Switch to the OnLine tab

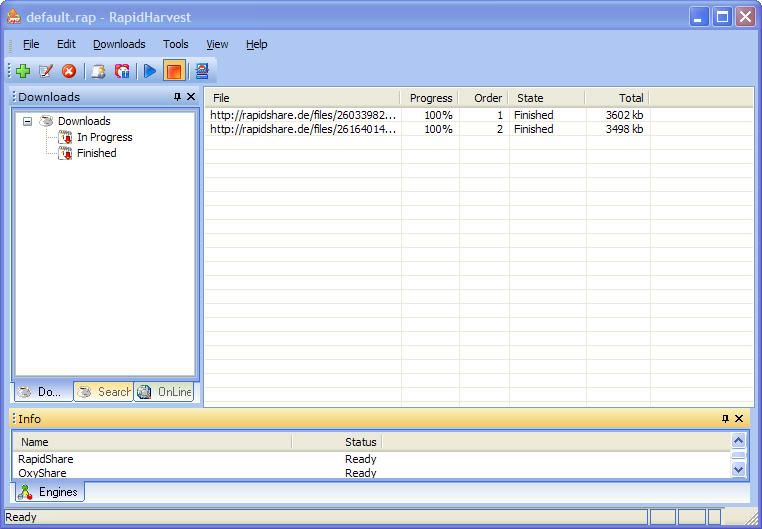(165, 392)
